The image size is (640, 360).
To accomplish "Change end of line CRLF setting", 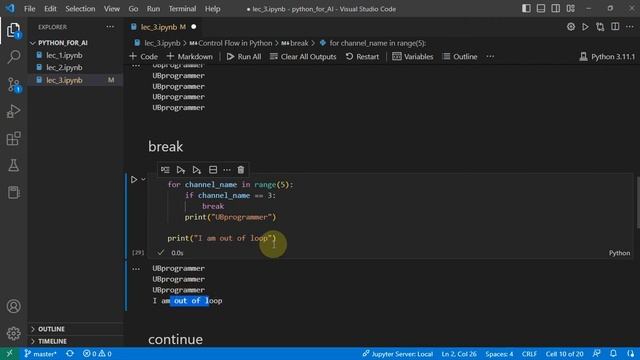I will (x=529, y=354).
